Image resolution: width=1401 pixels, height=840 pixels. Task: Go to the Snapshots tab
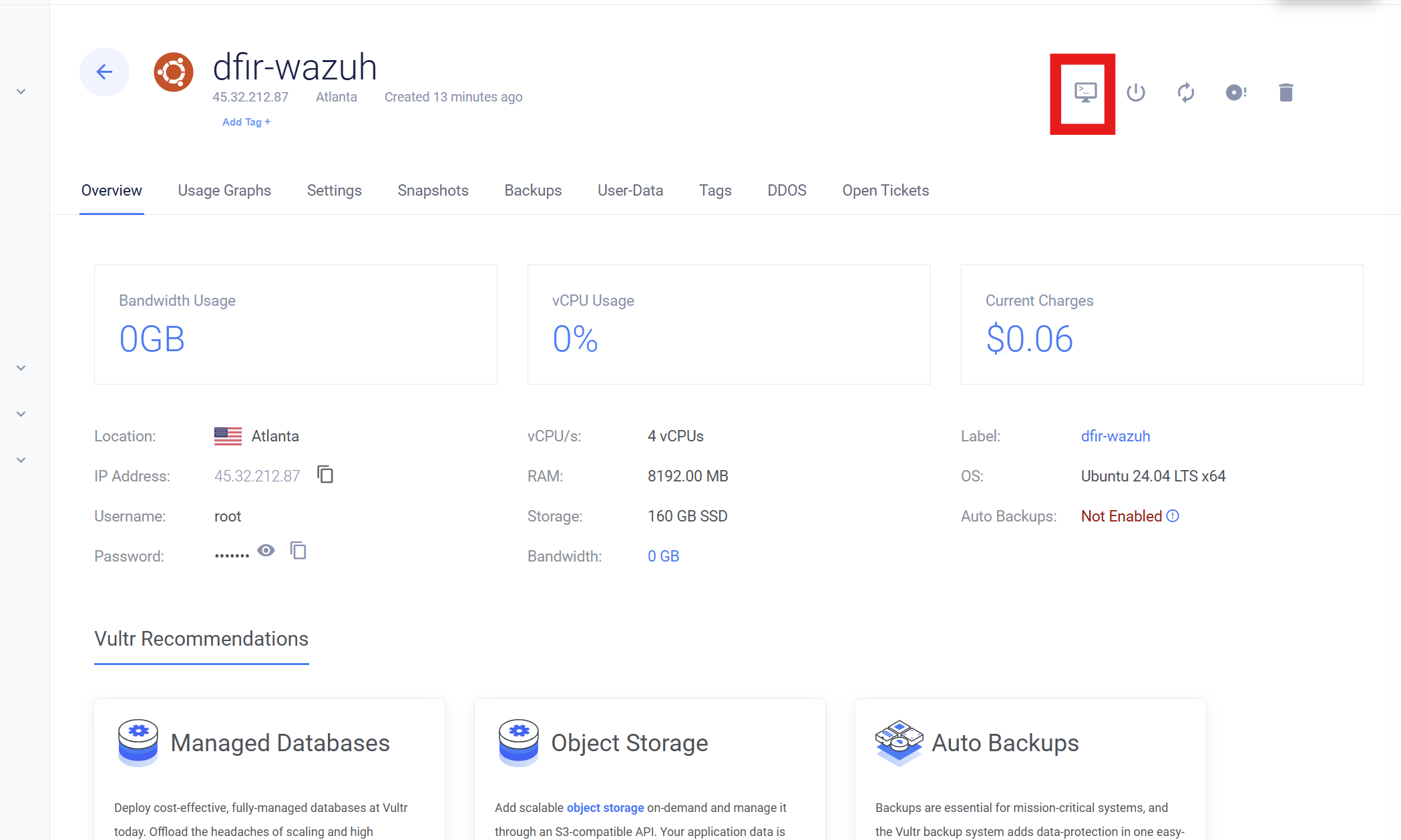pos(433,191)
